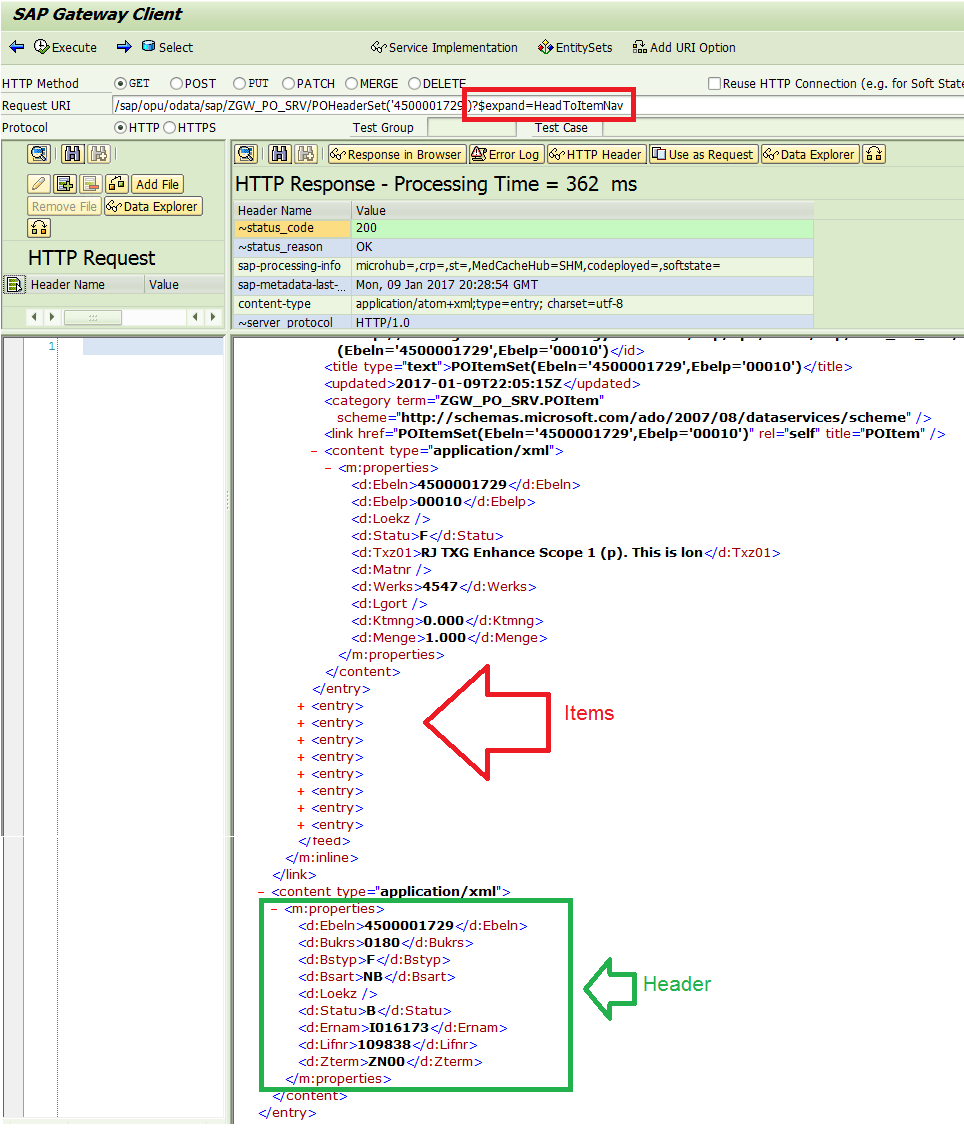Collapse the header content application/xml node
The image size is (964, 1128).
click(261, 891)
